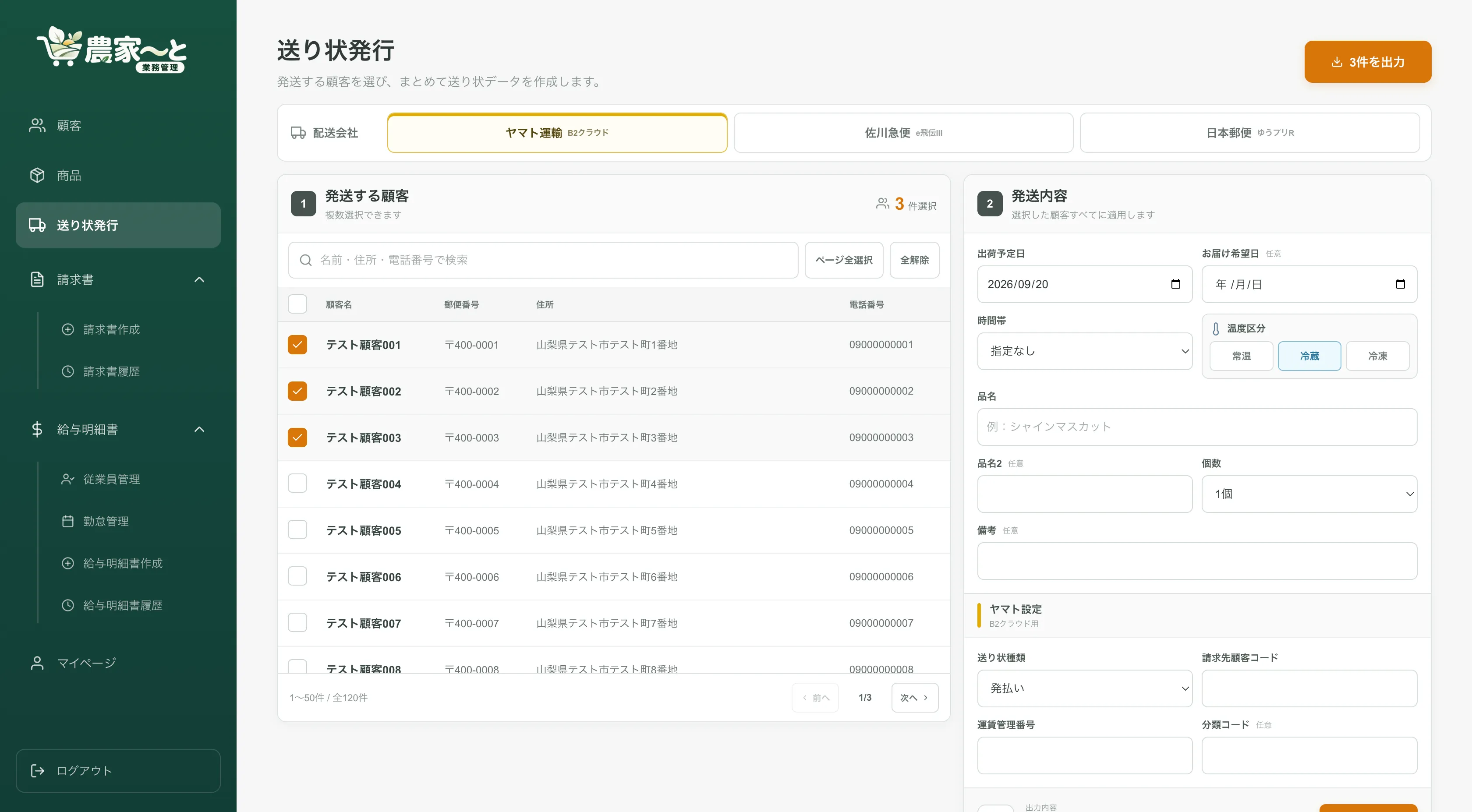The height and width of the screenshot is (812, 1472).
Task: Click postal code 〒400-0006
Action: [471, 577]
